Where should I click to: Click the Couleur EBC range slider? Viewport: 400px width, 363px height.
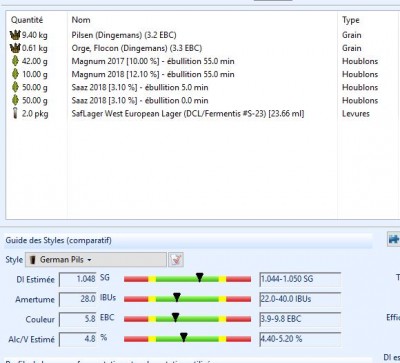pos(187,319)
